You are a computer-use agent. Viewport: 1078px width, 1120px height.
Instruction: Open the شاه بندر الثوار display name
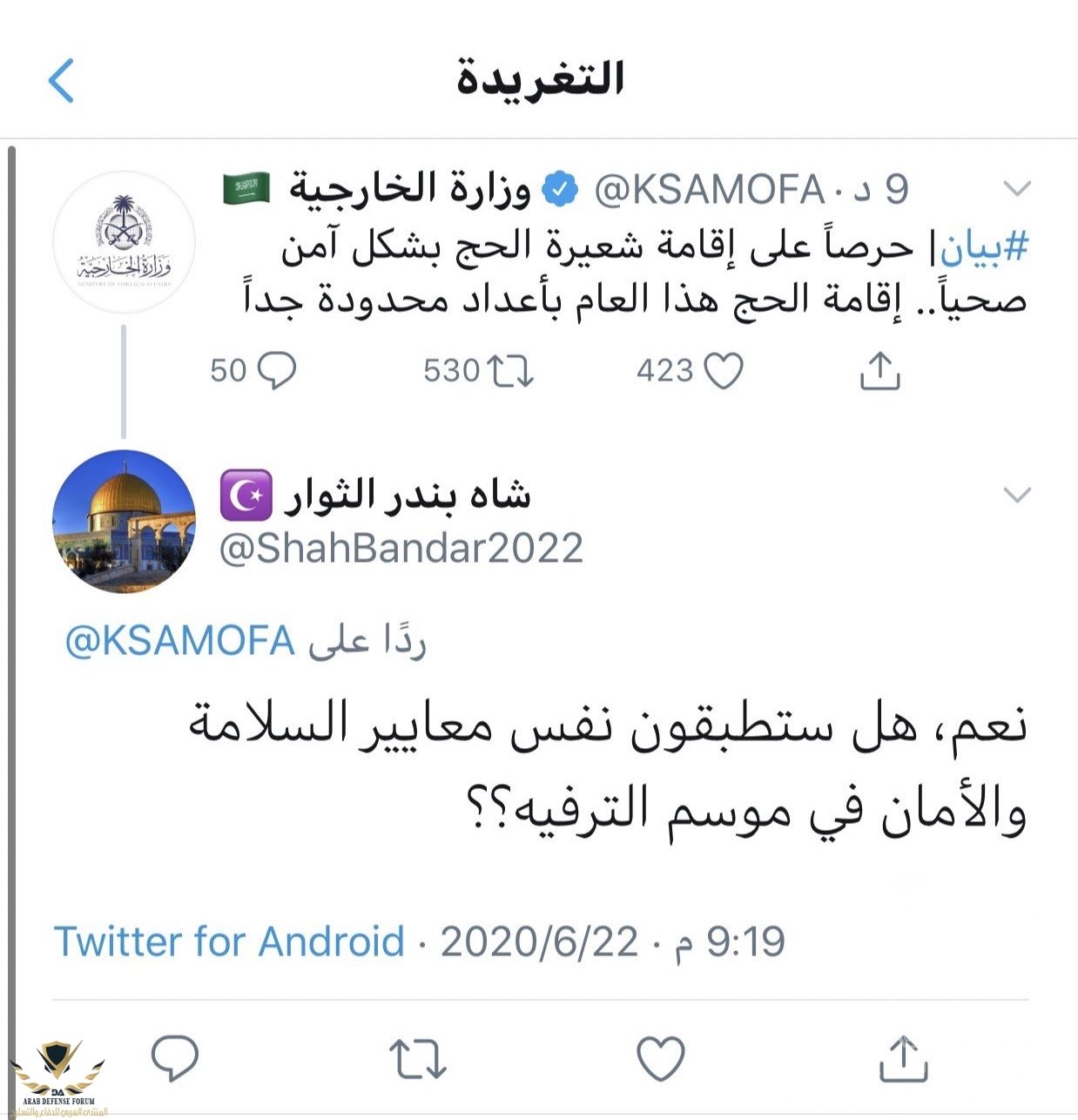click(x=408, y=496)
